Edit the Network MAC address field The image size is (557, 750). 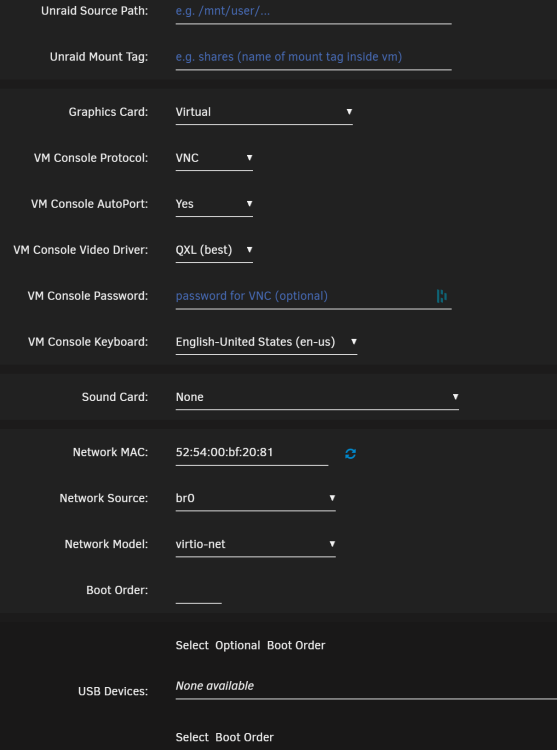coord(251,453)
